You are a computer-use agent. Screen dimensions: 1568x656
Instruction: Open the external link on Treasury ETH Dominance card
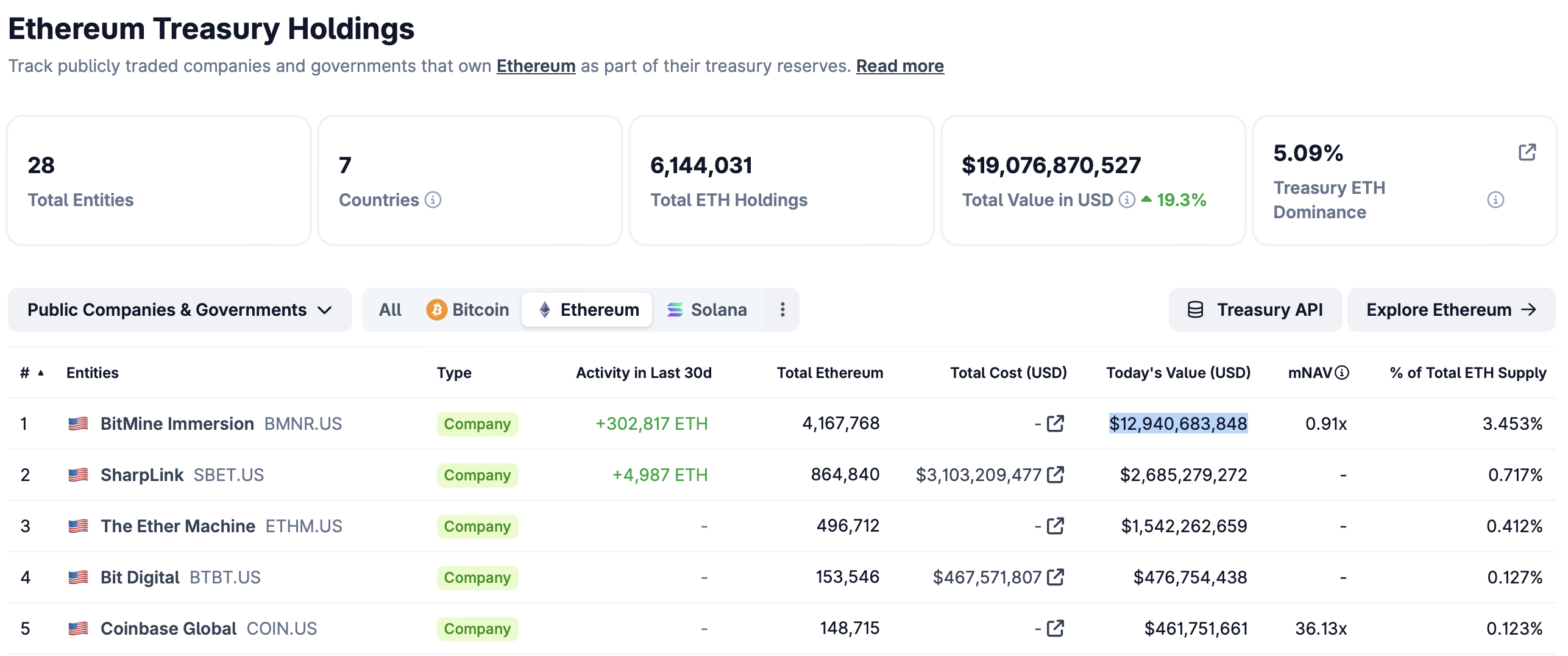click(x=1527, y=153)
